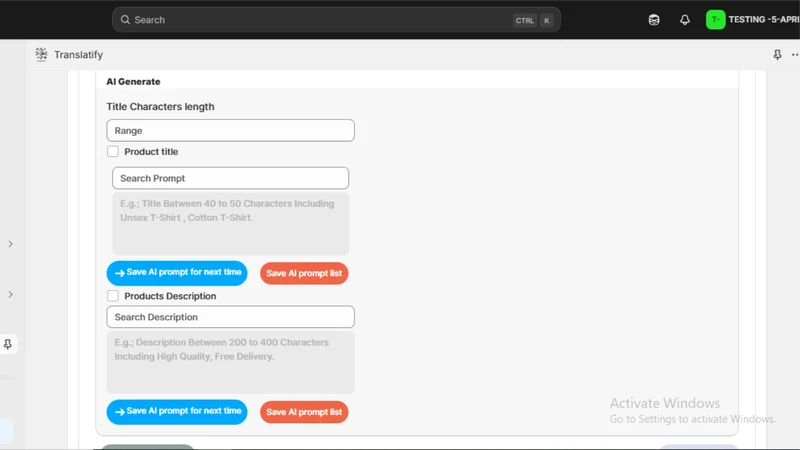
Task: Click the Search Prompt input field
Action: [231, 178]
